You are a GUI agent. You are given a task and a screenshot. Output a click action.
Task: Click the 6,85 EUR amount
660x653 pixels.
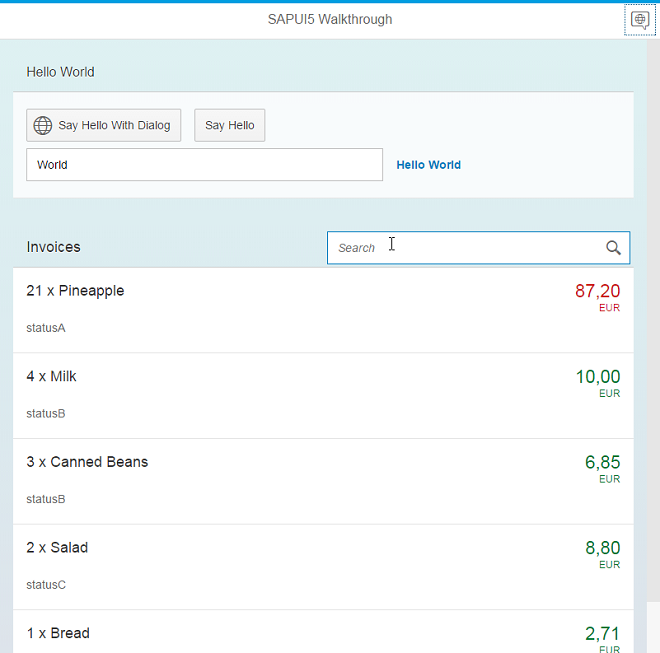(x=602, y=463)
